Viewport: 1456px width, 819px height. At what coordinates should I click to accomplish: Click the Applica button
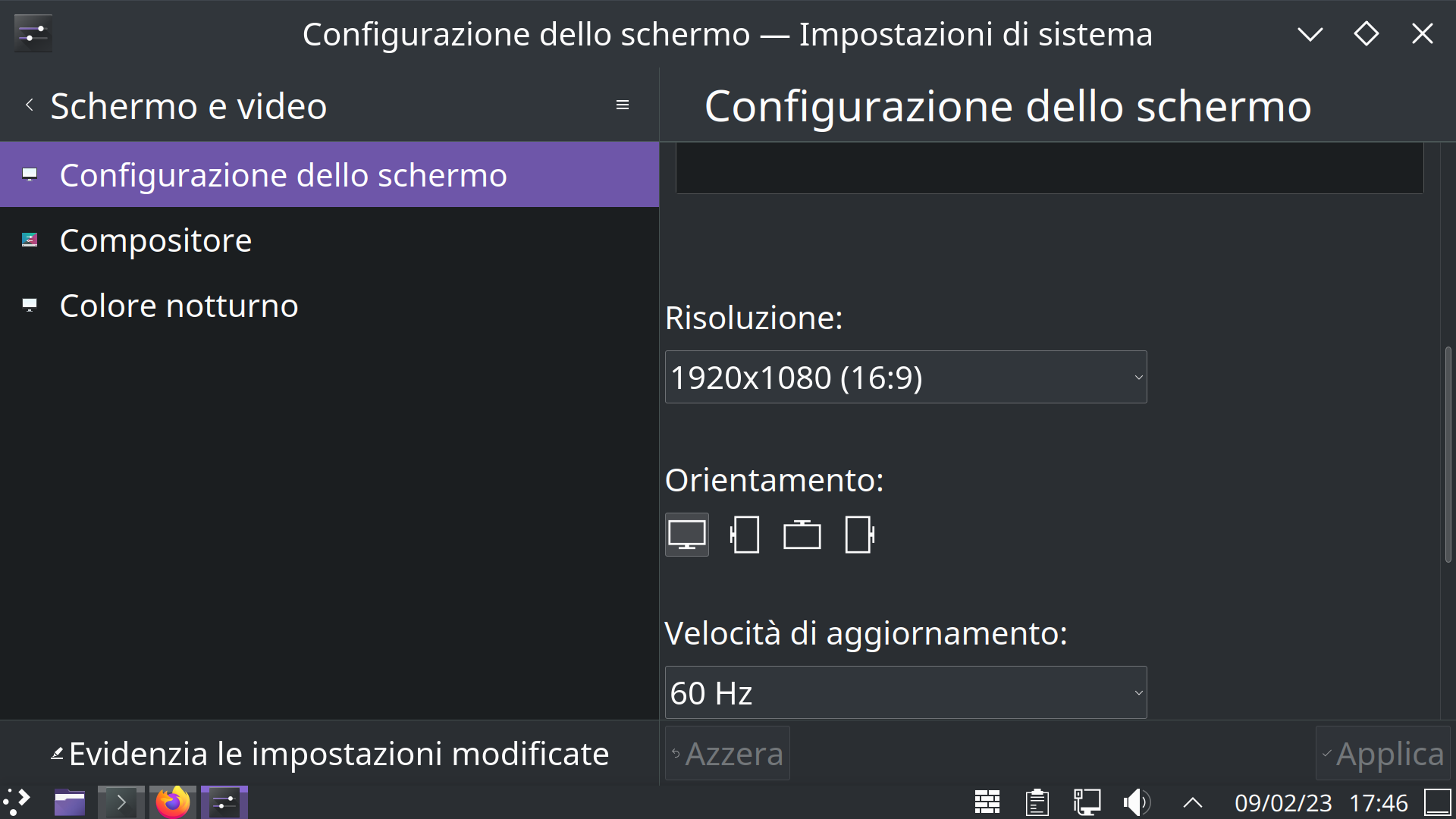tap(1382, 754)
